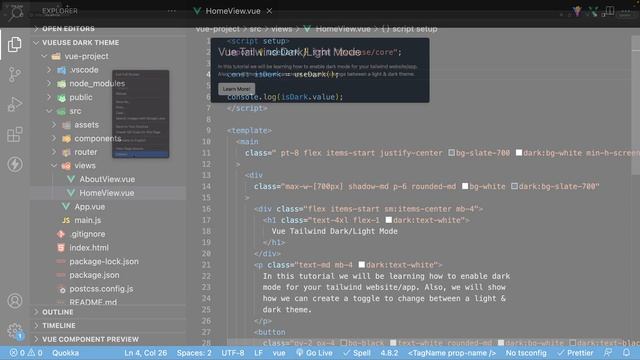Screen dimensions: 640x360
Task: Click the Quokka status bar item
Action: click(65, 353)
